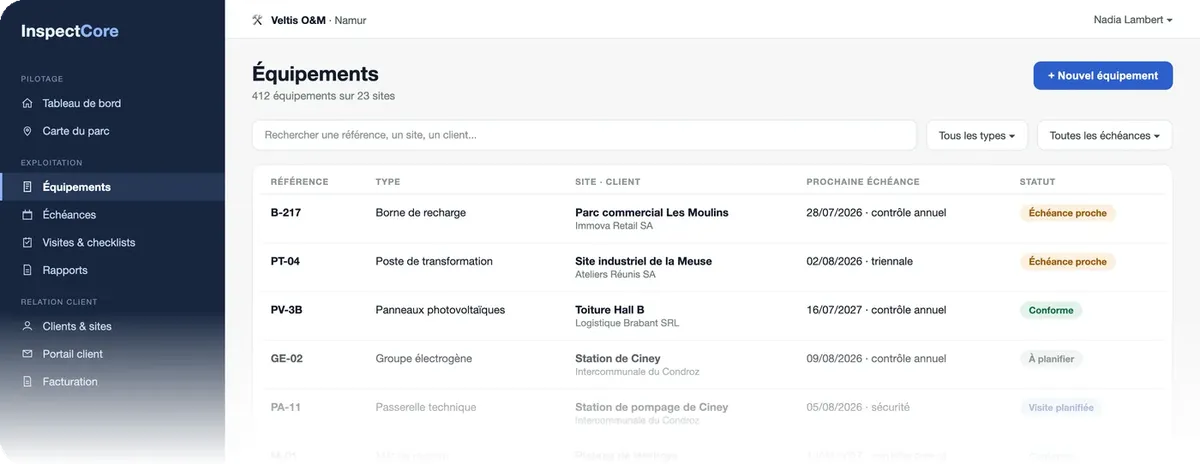Click the Groupe électrogène type cell

pyautogui.click(x=423, y=358)
